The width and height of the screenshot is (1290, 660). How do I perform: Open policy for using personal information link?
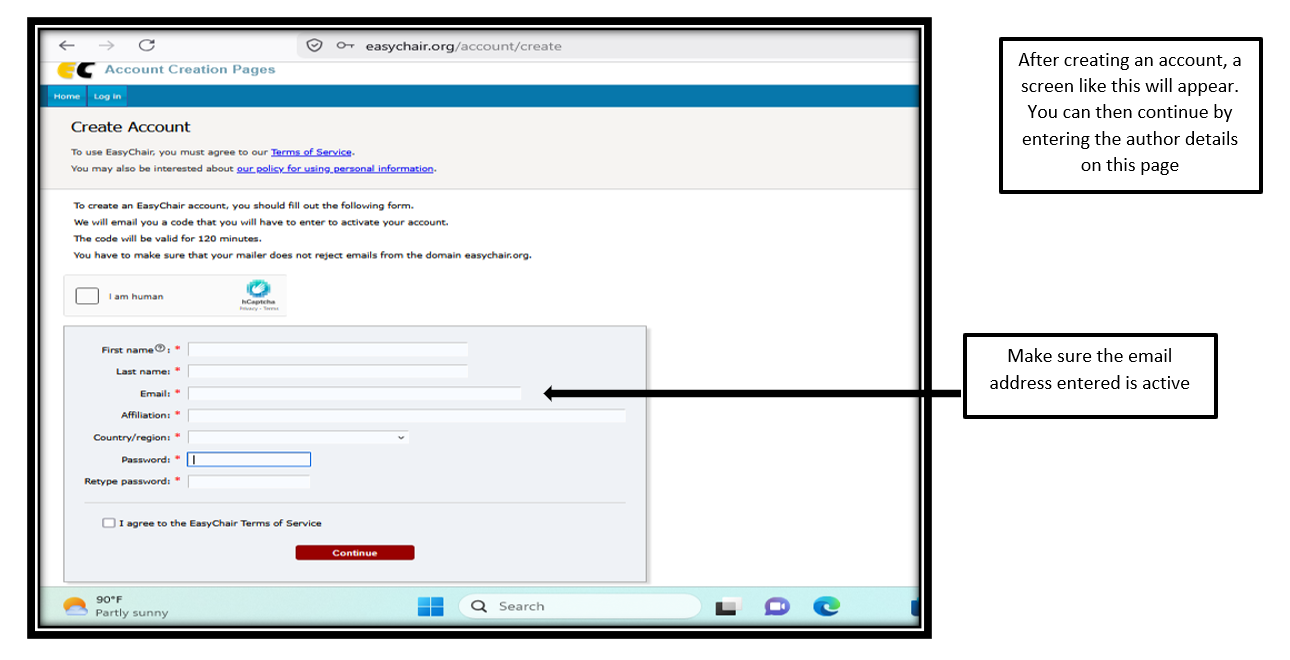[x=335, y=169]
